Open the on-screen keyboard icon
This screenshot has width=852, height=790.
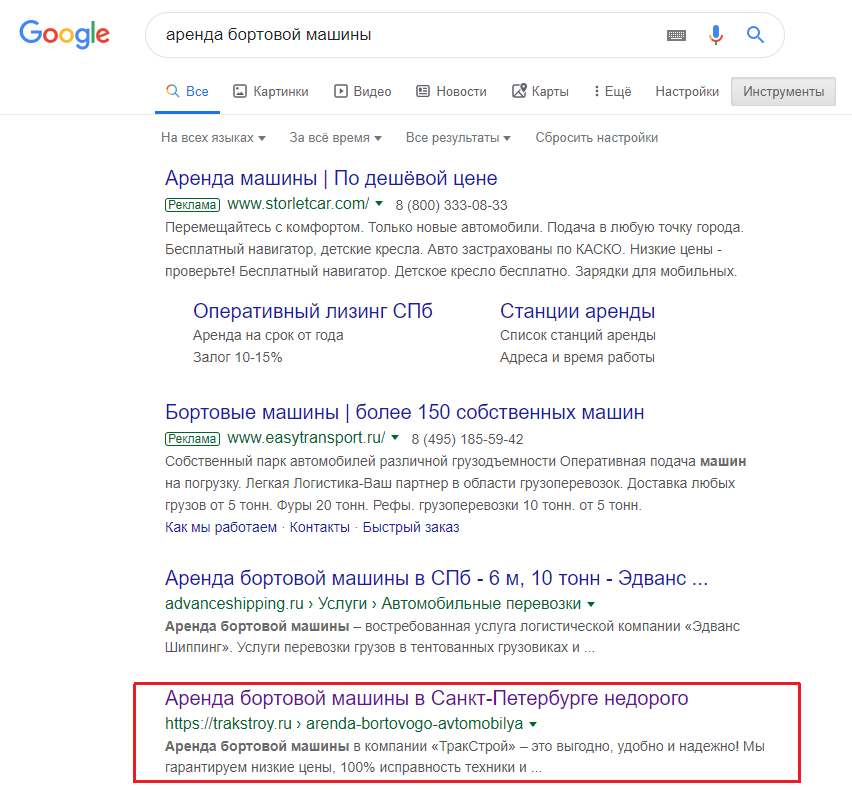pyautogui.click(x=677, y=35)
